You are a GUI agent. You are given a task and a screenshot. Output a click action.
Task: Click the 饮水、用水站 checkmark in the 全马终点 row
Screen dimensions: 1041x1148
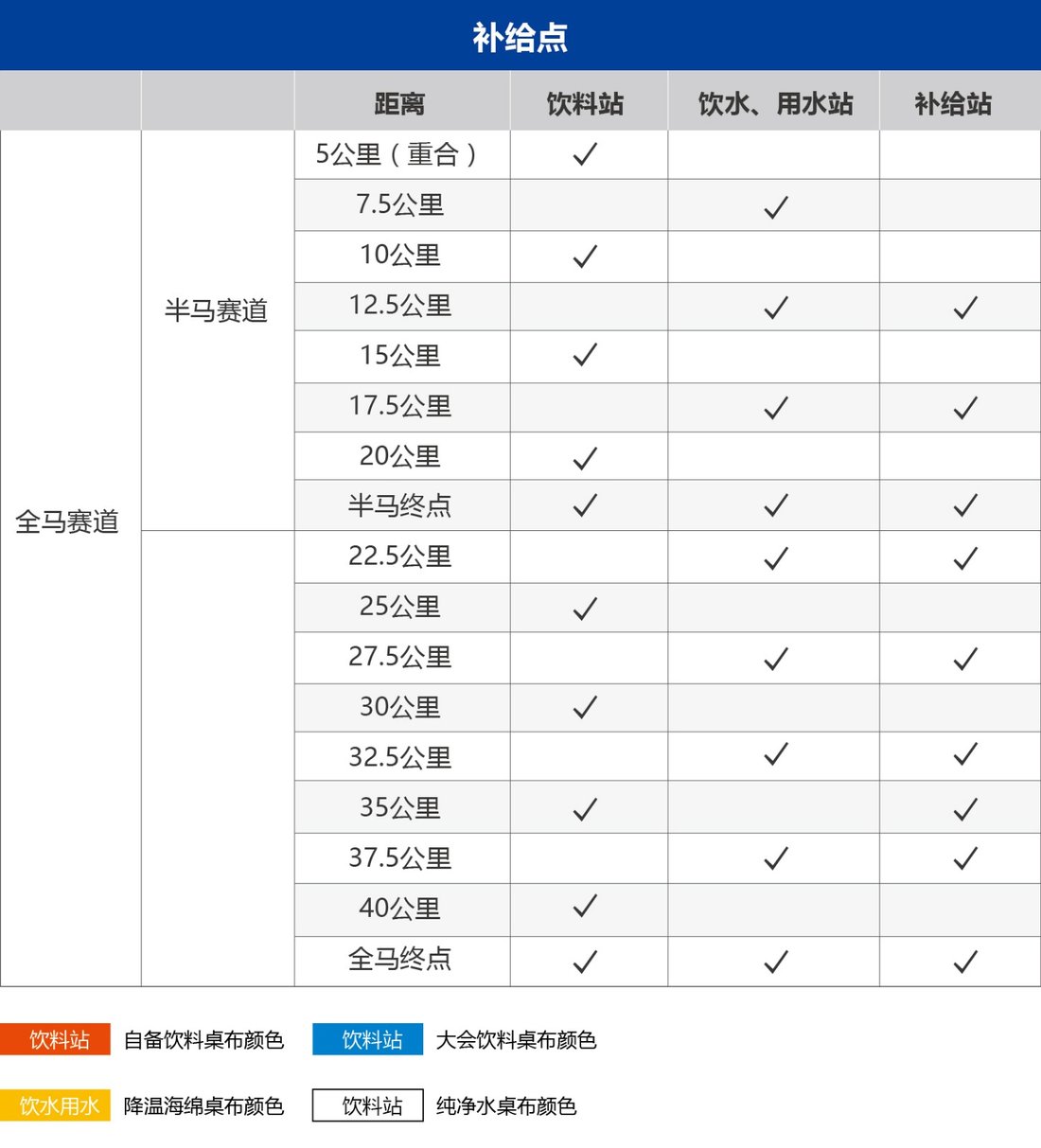[x=776, y=963]
